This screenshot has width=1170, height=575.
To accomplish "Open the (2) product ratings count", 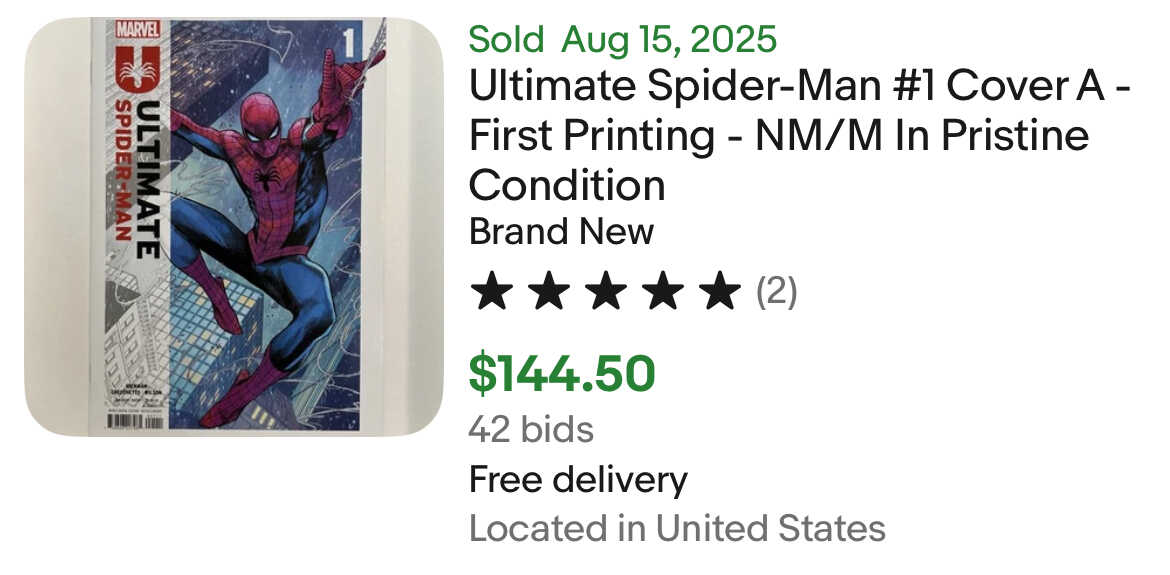I will click(777, 292).
